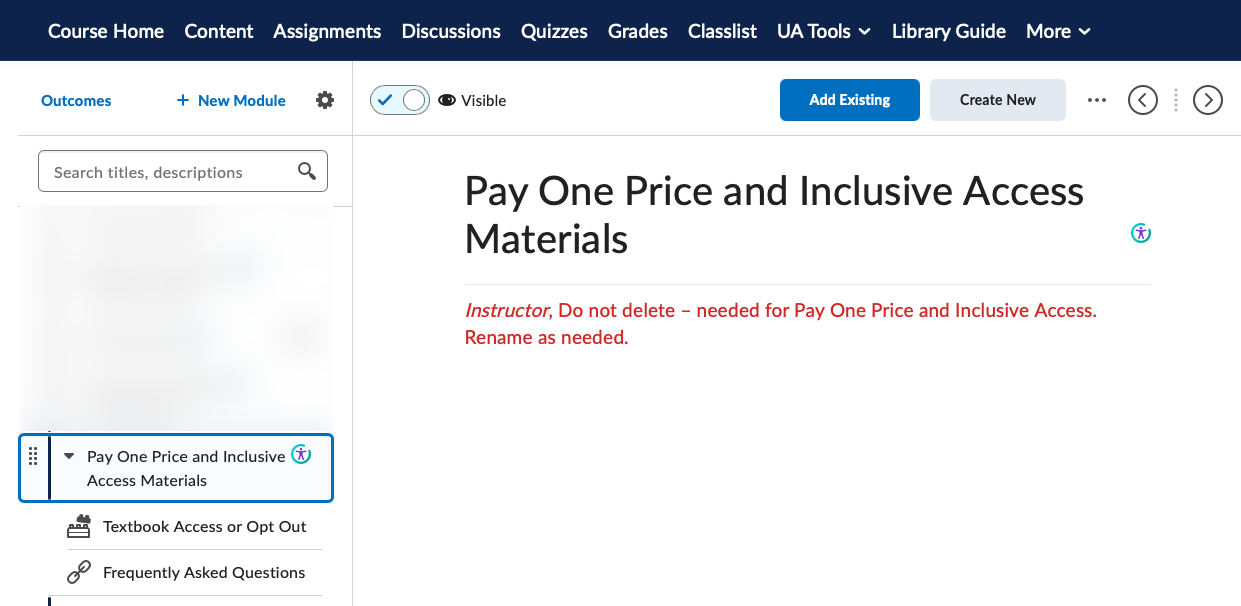This screenshot has height=606, width=1241.
Task: Click the plus icon for New Module
Action: click(182, 100)
